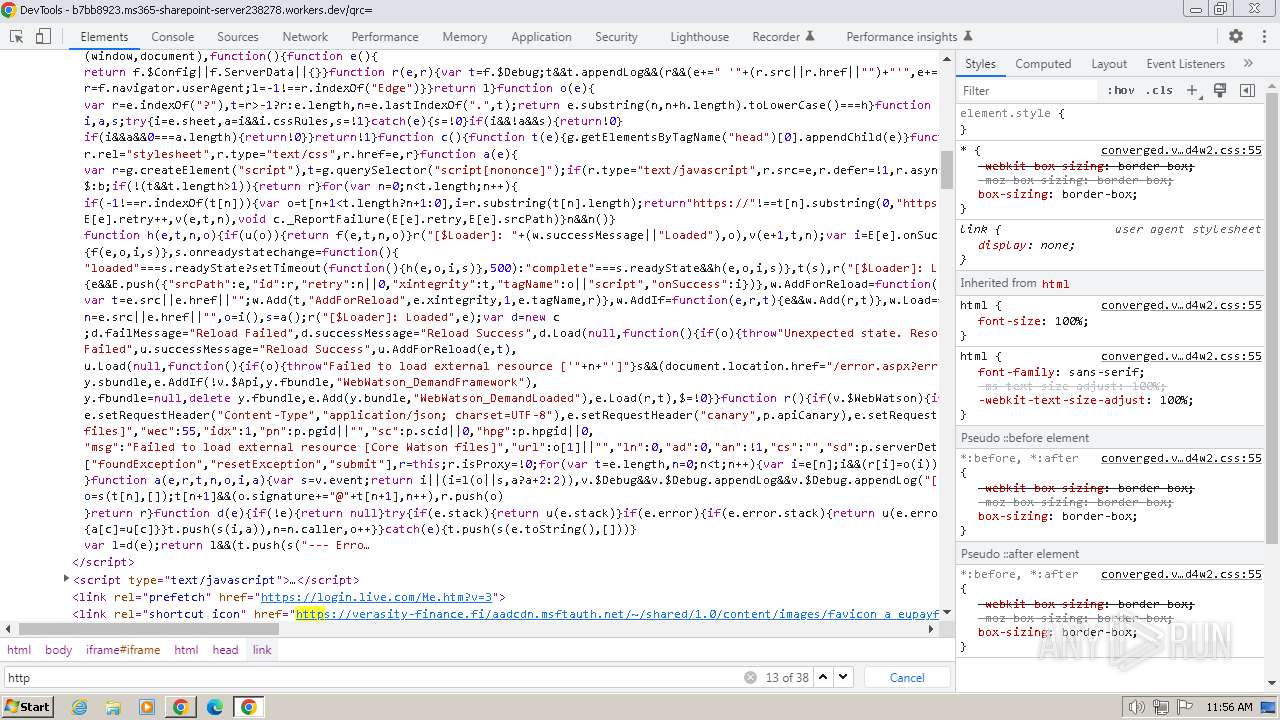The image size is (1280, 720).
Task: Open the Memory tab
Action: click(x=465, y=36)
